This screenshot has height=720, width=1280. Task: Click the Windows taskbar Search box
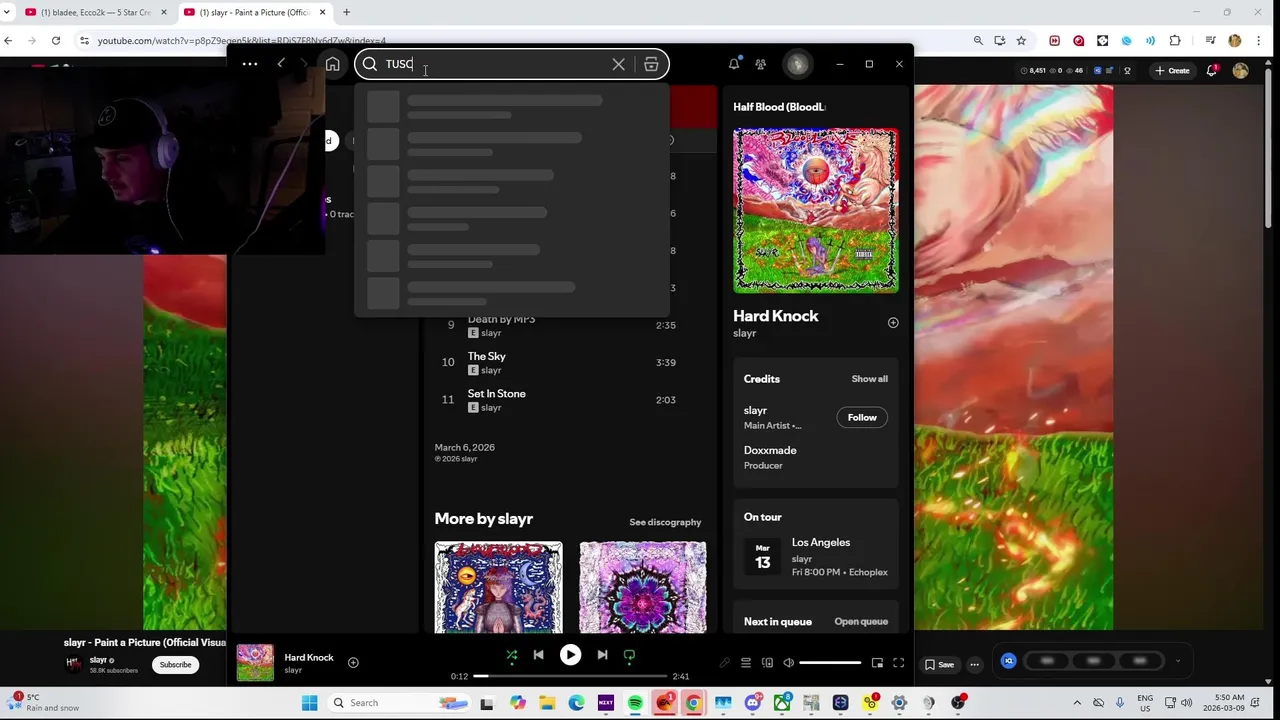[x=399, y=703]
